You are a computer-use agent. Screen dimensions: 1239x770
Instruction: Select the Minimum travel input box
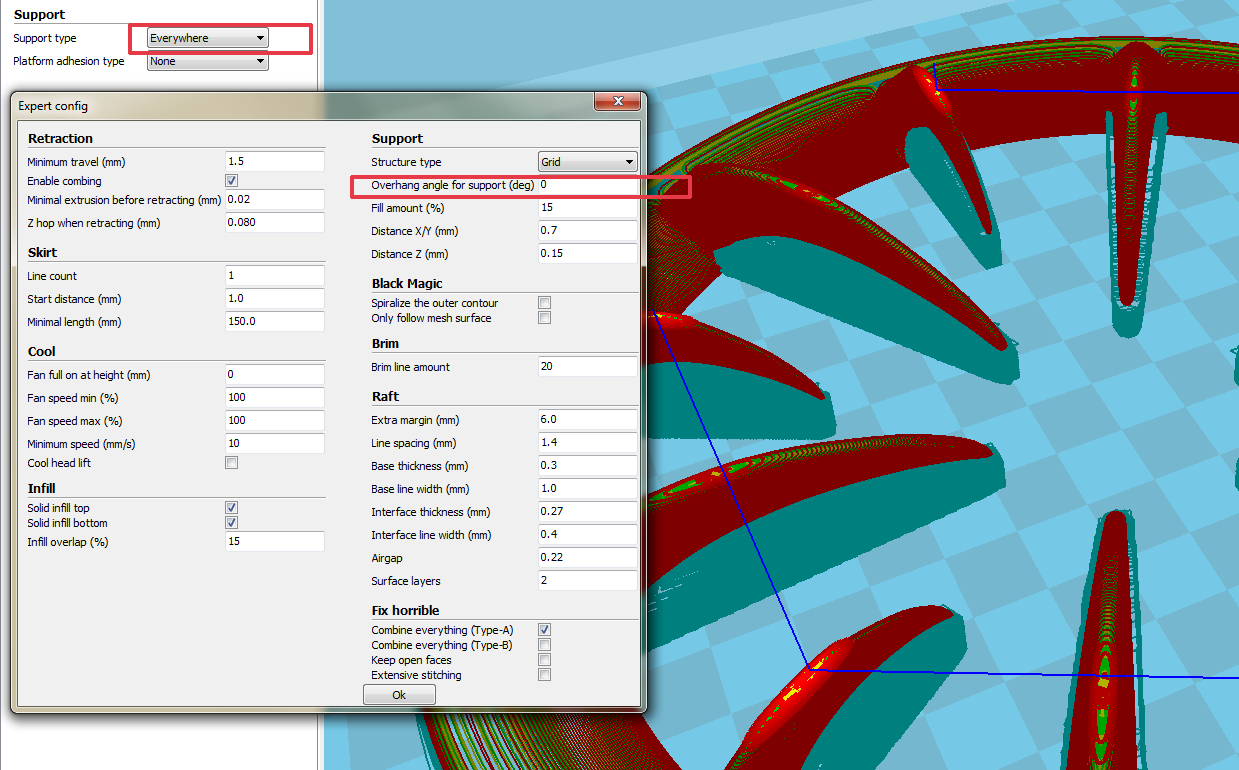click(x=275, y=162)
